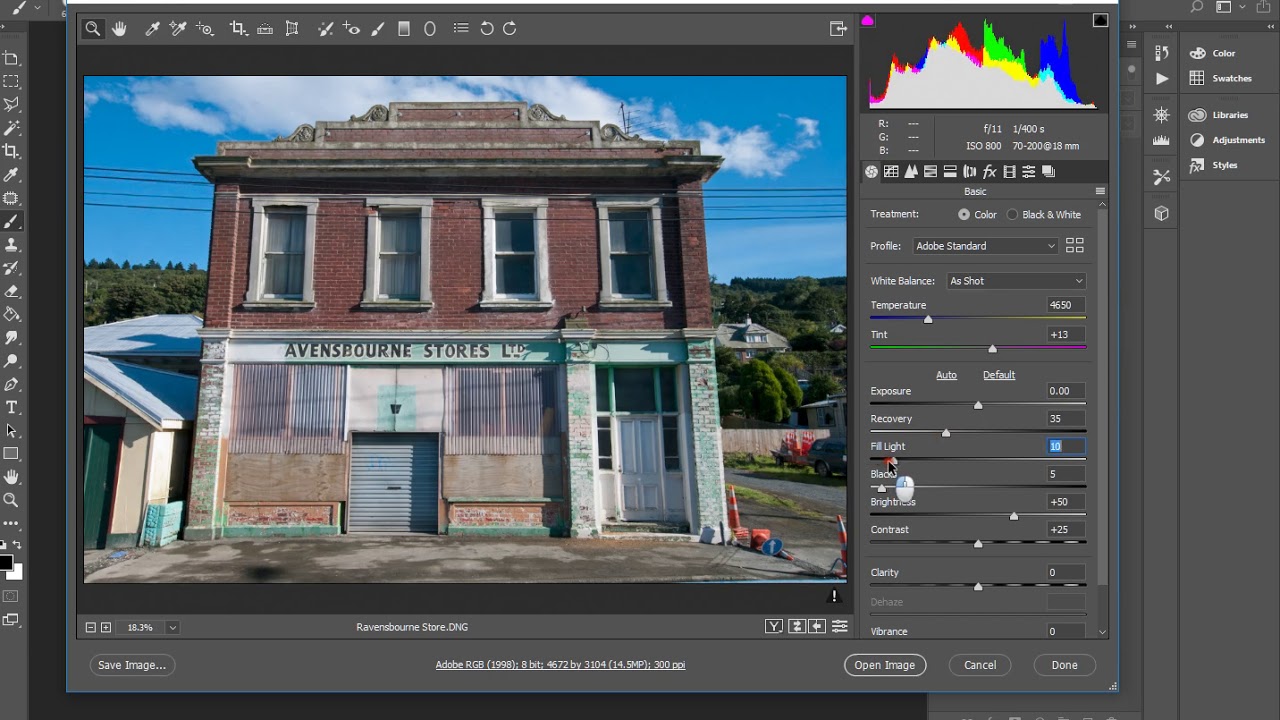
Task: Cancel the Camera Raw dialog
Action: coord(980,665)
